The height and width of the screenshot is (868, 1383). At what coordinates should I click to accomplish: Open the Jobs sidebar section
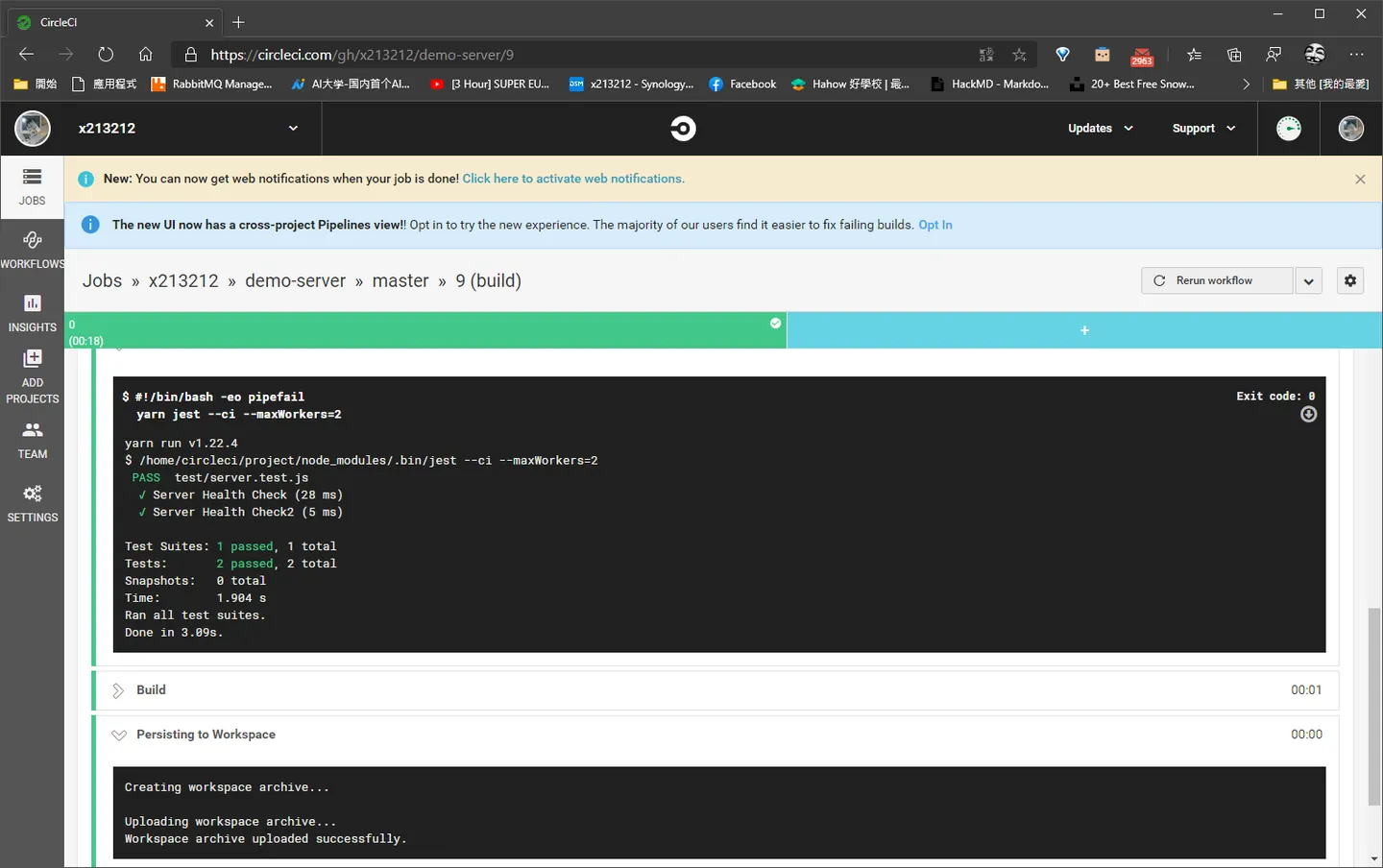coord(32,186)
